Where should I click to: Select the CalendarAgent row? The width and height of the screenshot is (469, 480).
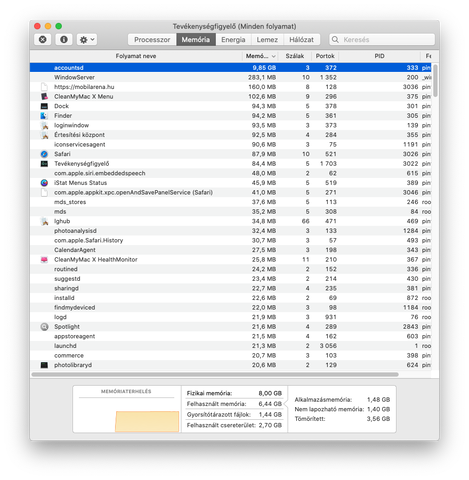pyautogui.click(x=231, y=250)
